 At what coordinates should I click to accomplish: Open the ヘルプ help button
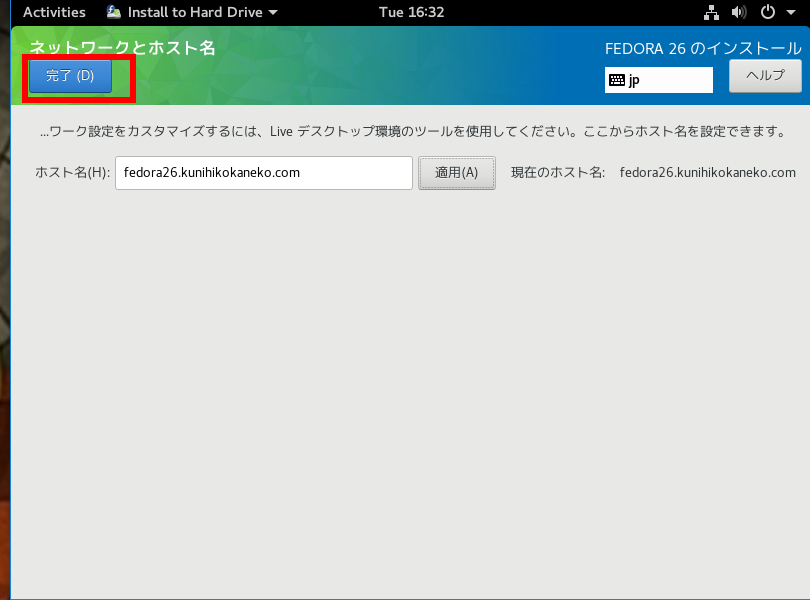765,76
